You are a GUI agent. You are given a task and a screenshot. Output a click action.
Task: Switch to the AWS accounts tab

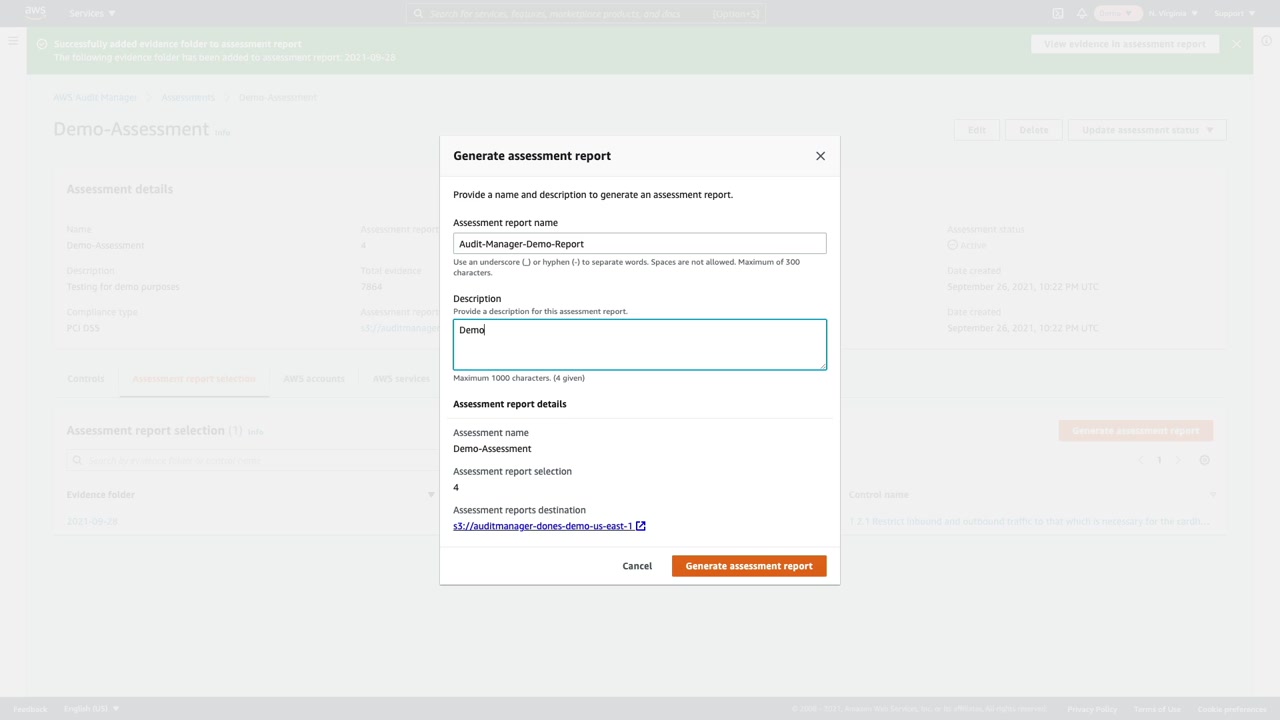pos(313,379)
